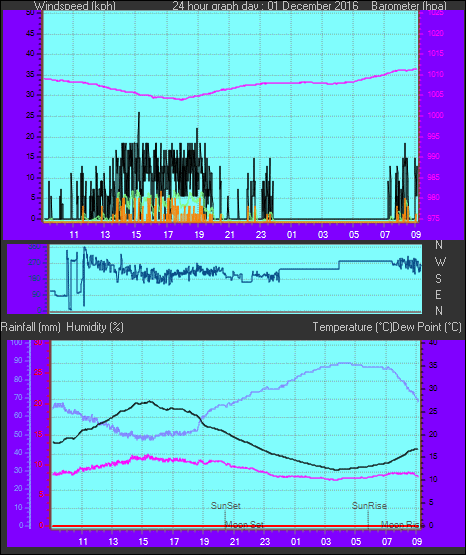Click the temperature axis value 30 on bottom chart
This screenshot has height=555, width=466.
(433, 388)
